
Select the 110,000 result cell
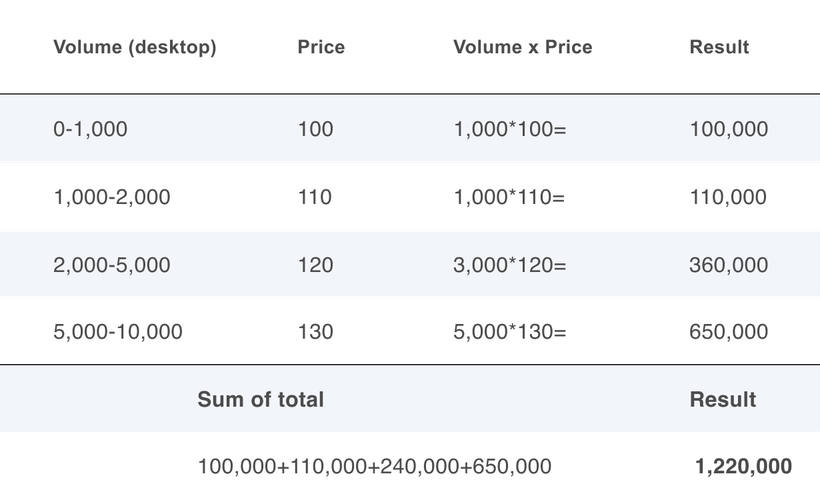coord(728,197)
